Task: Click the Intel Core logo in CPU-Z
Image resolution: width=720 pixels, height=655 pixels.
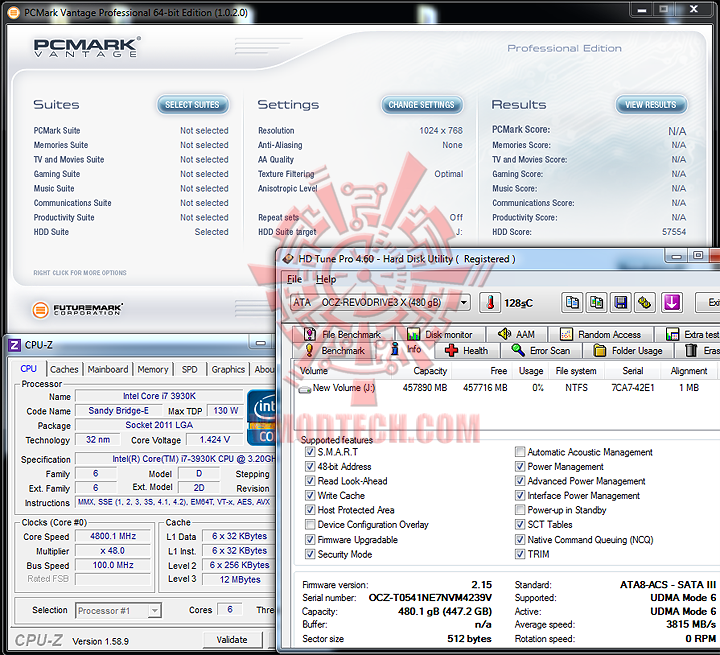Action: tap(262, 417)
